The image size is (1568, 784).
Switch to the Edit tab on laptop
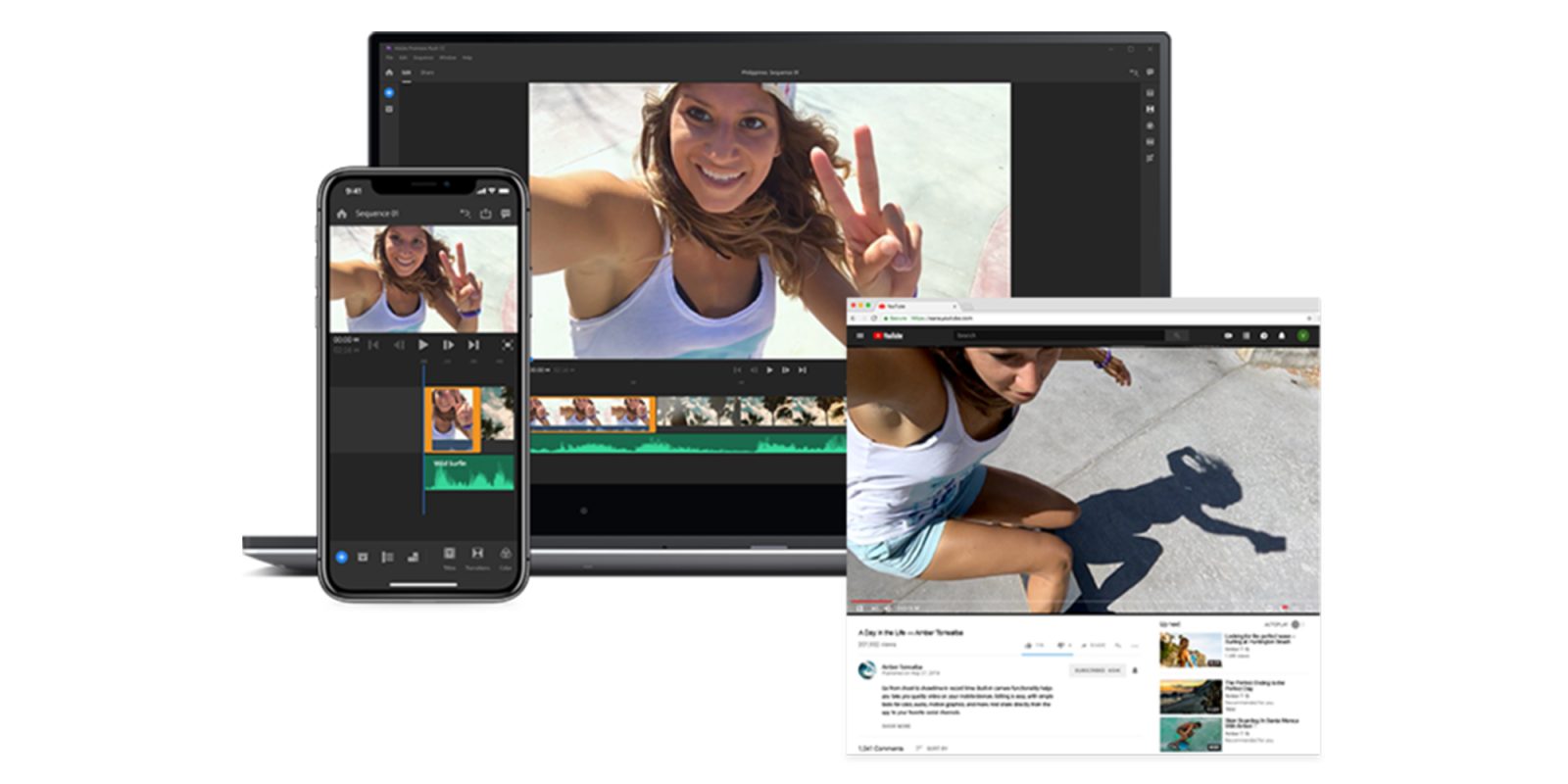click(406, 73)
